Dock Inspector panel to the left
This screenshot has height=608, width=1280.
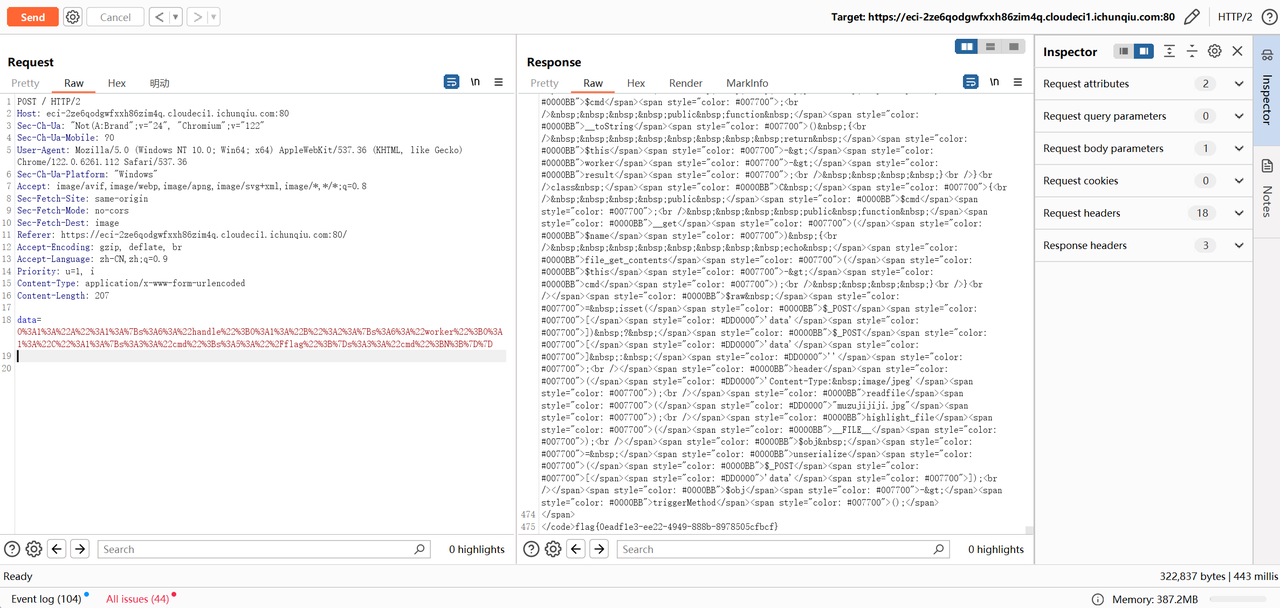[1124, 51]
